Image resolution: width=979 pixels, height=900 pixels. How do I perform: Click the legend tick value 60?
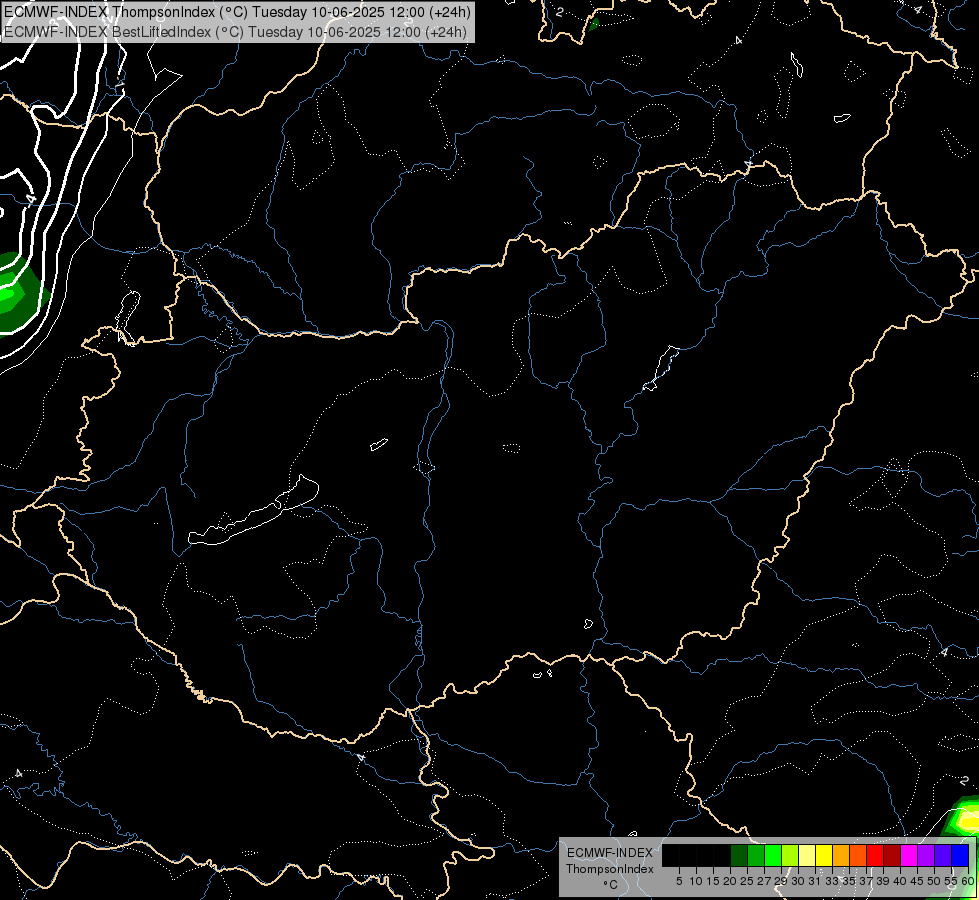coord(968,881)
